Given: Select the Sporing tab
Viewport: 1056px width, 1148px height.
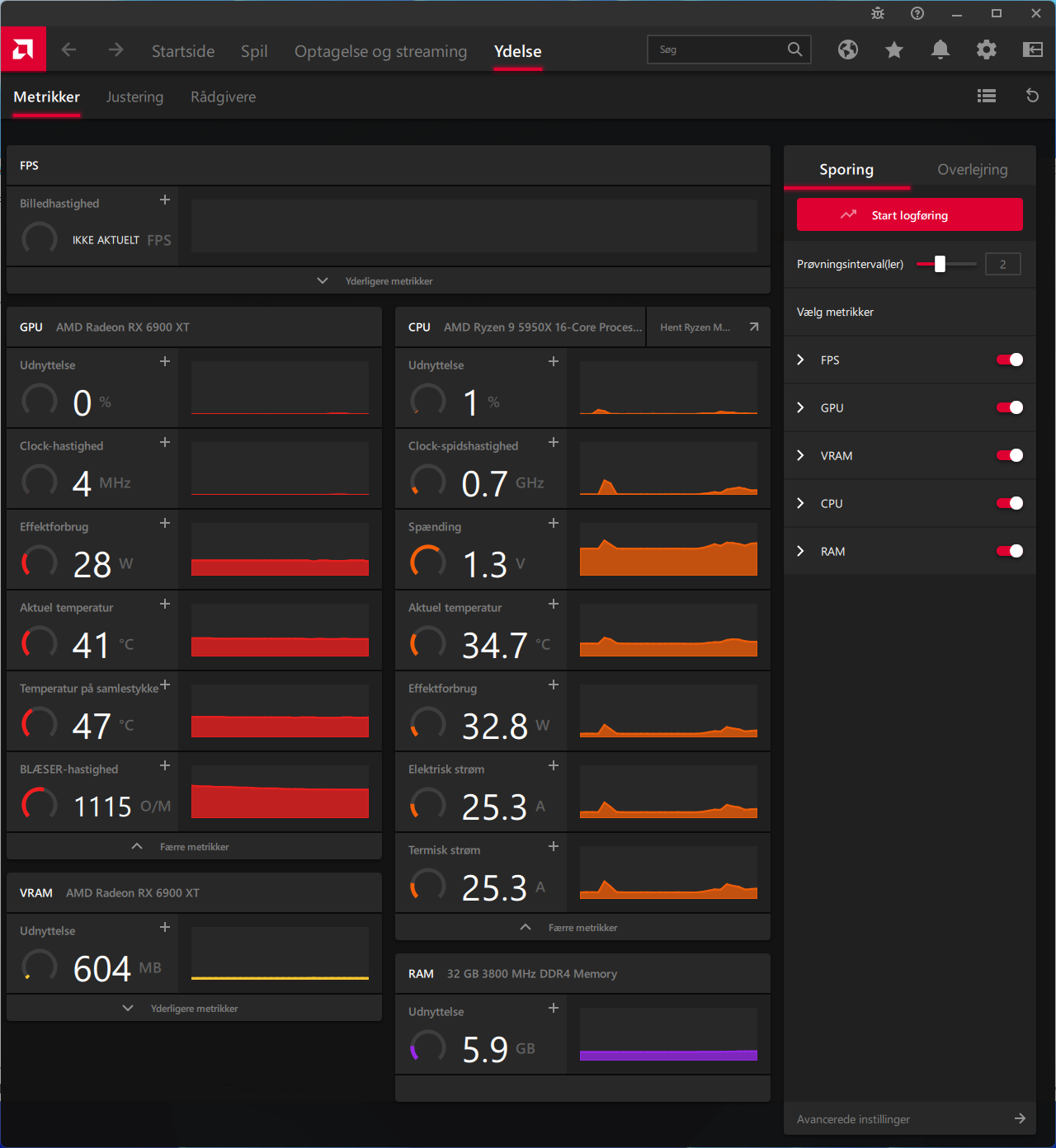Looking at the screenshot, I should pos(846,169).
